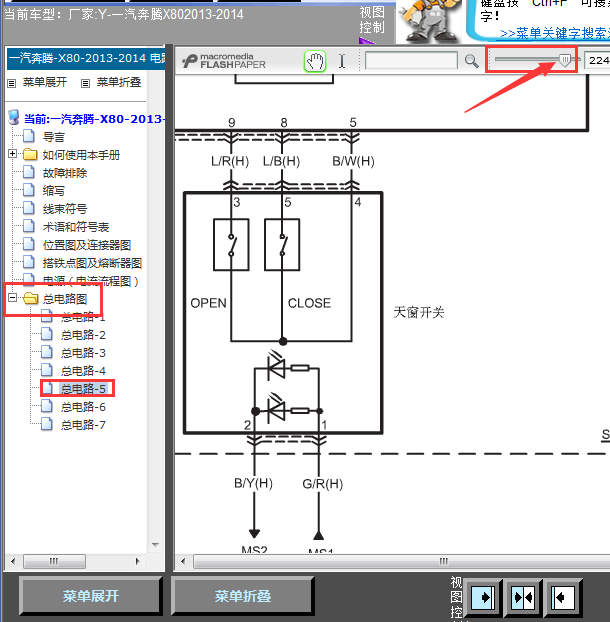
Task: Collapse the 总电路图 folder node
Action: coord(13,298)
